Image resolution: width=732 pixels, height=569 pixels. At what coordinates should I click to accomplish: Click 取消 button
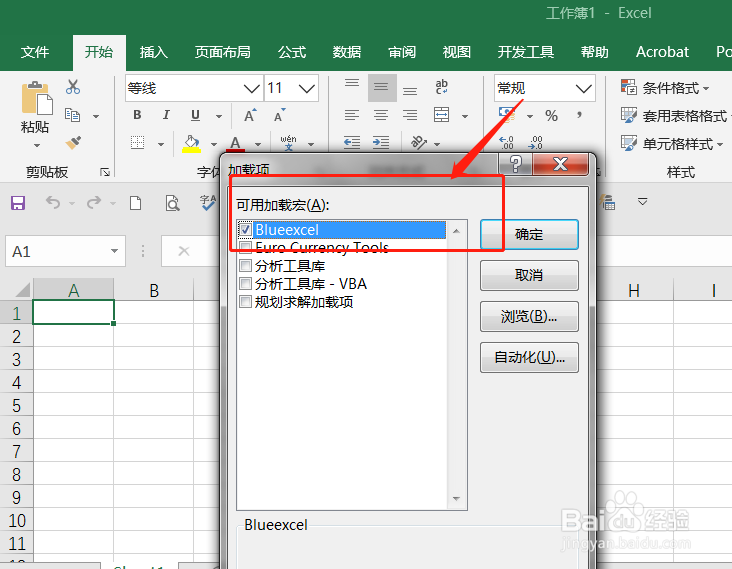click(x=529, y=275)
